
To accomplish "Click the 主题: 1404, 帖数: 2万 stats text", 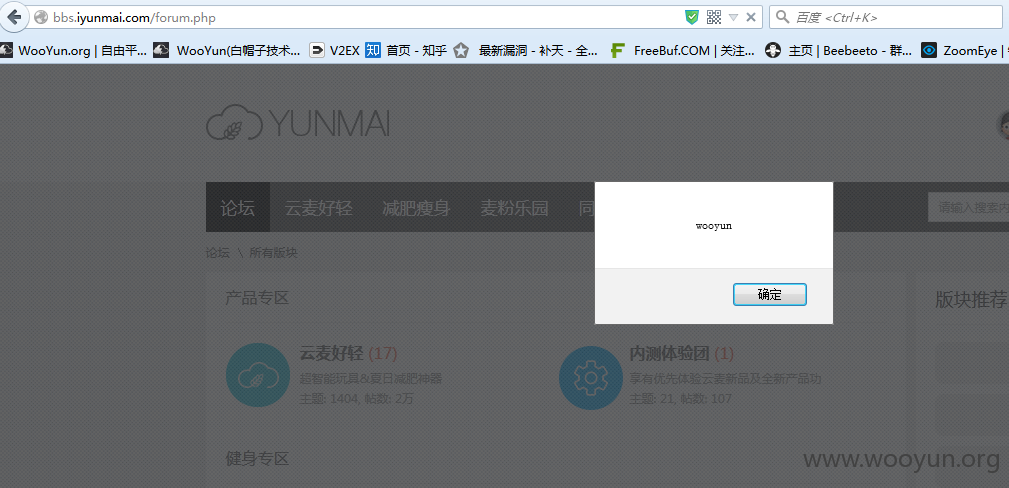I will point(356,399).
